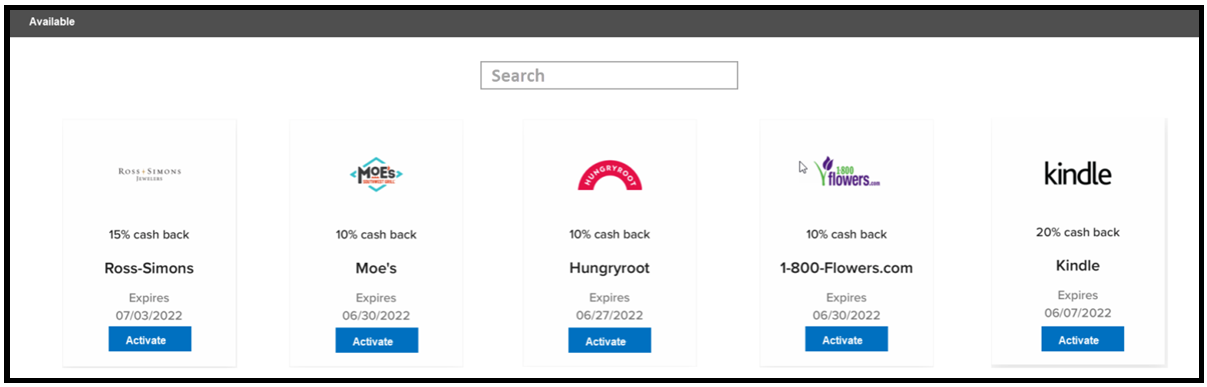Screen dimensions: 1207x387
Task: Click the Moe's store name
Action: 376,268
